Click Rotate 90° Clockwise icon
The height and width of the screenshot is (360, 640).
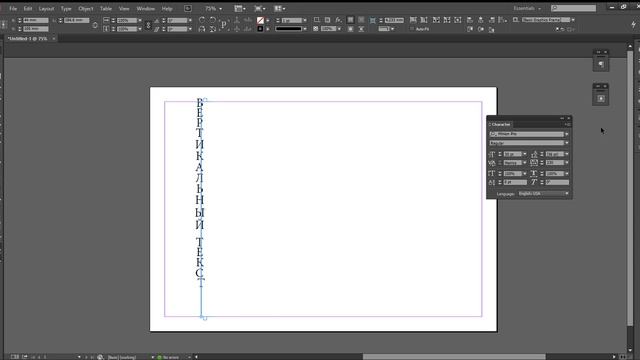coord(202,20)
